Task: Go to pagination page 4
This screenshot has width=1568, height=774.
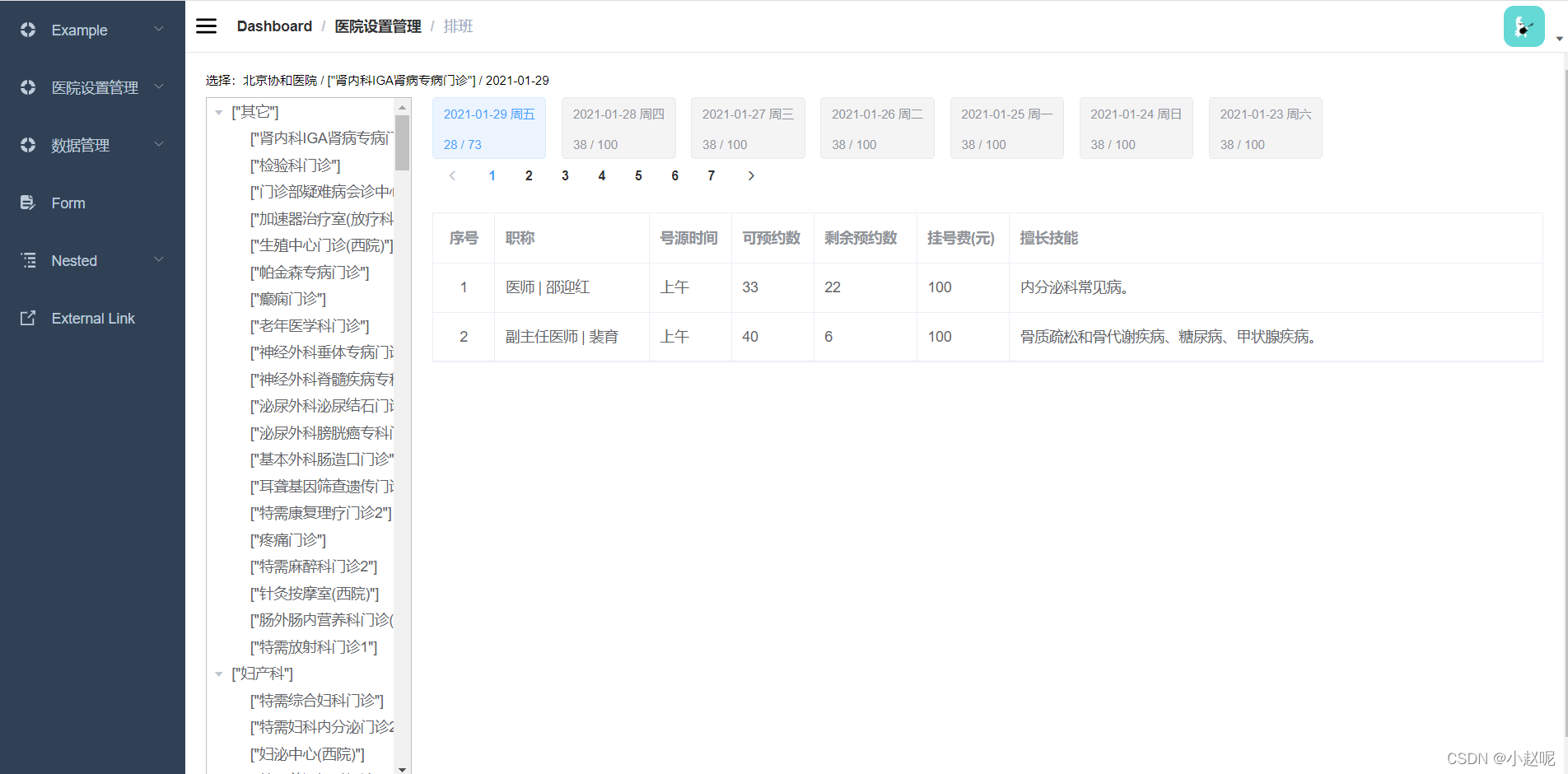Action: click(602, 175)
